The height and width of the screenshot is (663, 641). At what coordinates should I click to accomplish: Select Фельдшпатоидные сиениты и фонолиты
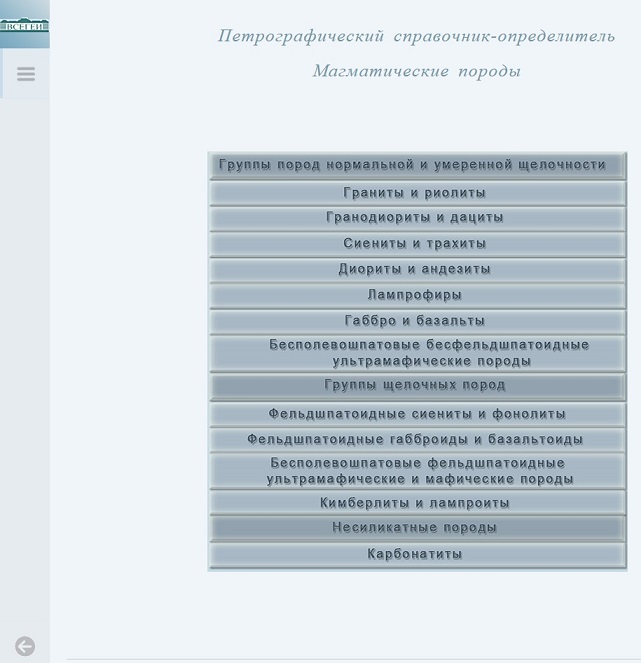[417, 414]
